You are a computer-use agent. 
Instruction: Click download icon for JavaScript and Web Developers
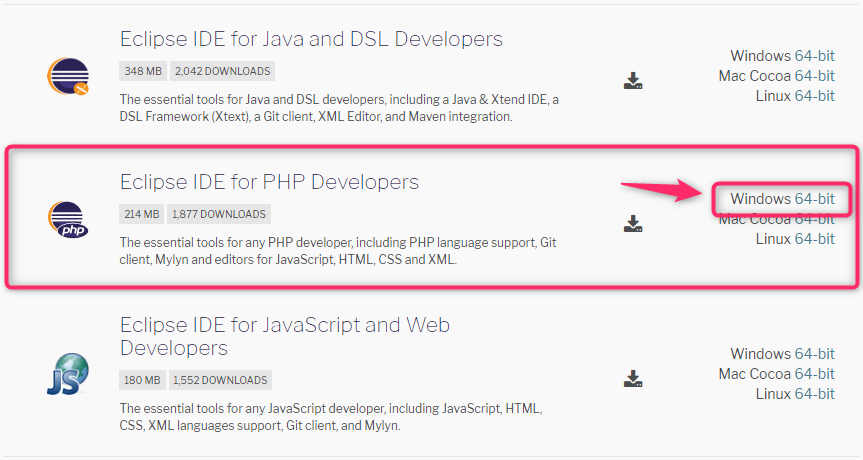pos(633,379)
